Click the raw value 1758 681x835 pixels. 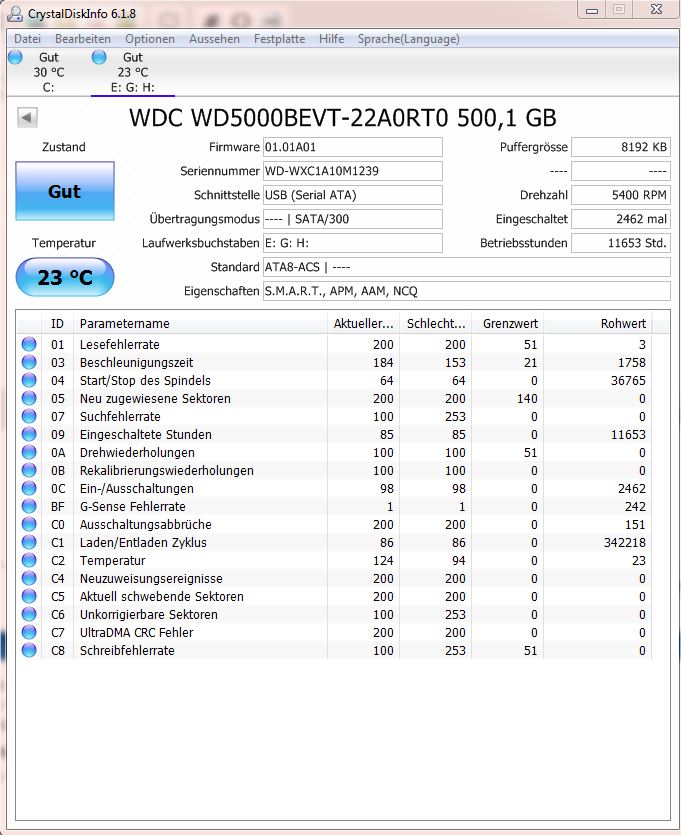[631, 363]
